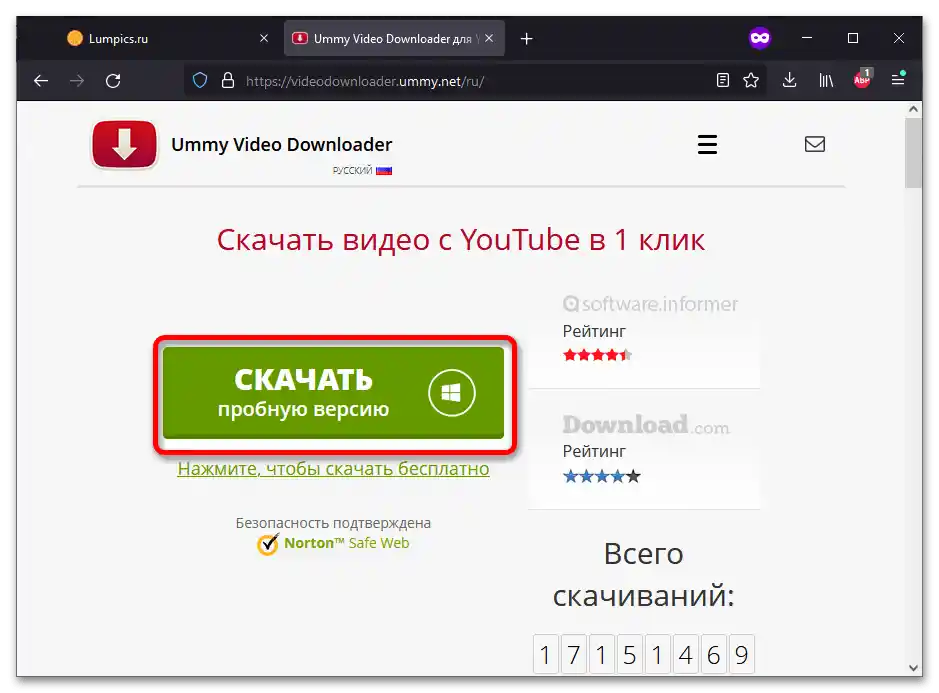The width and height of the screenshot is (939, 693).
Task: Click the Ummy Video Downloader logo
Action: 124,144
